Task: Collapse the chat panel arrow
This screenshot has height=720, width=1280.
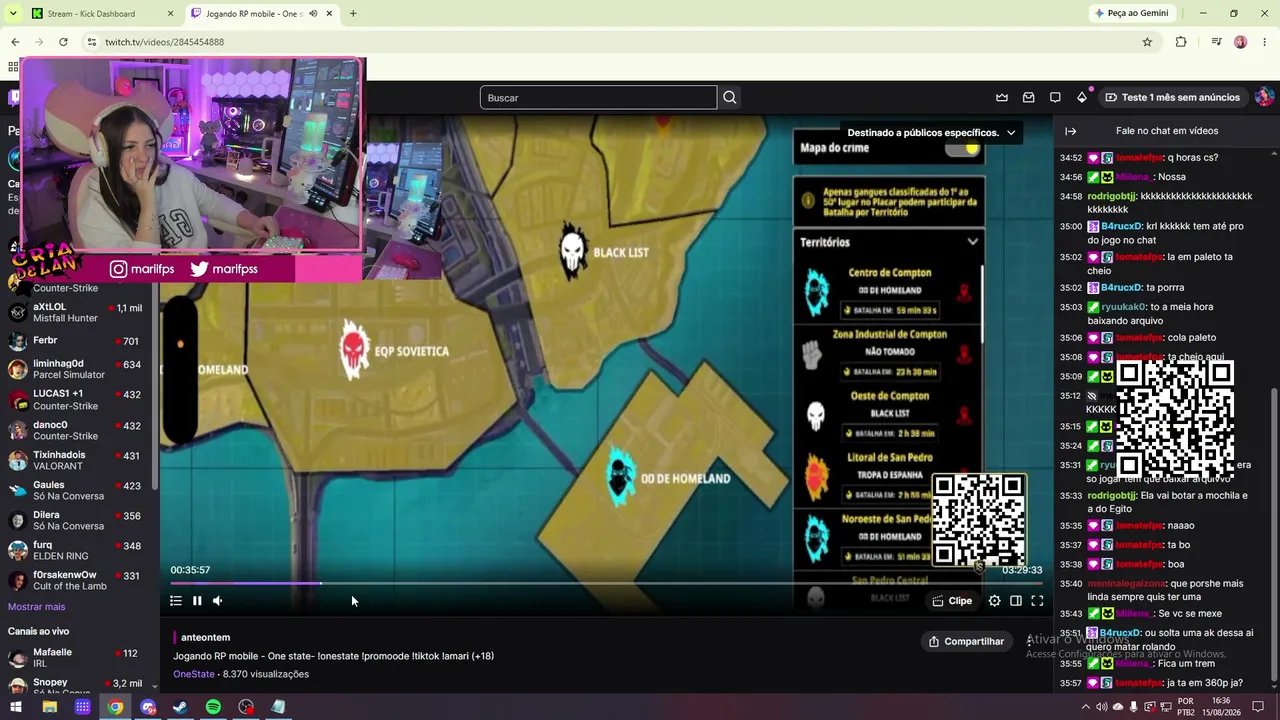Action: (x=1070, y=131)
